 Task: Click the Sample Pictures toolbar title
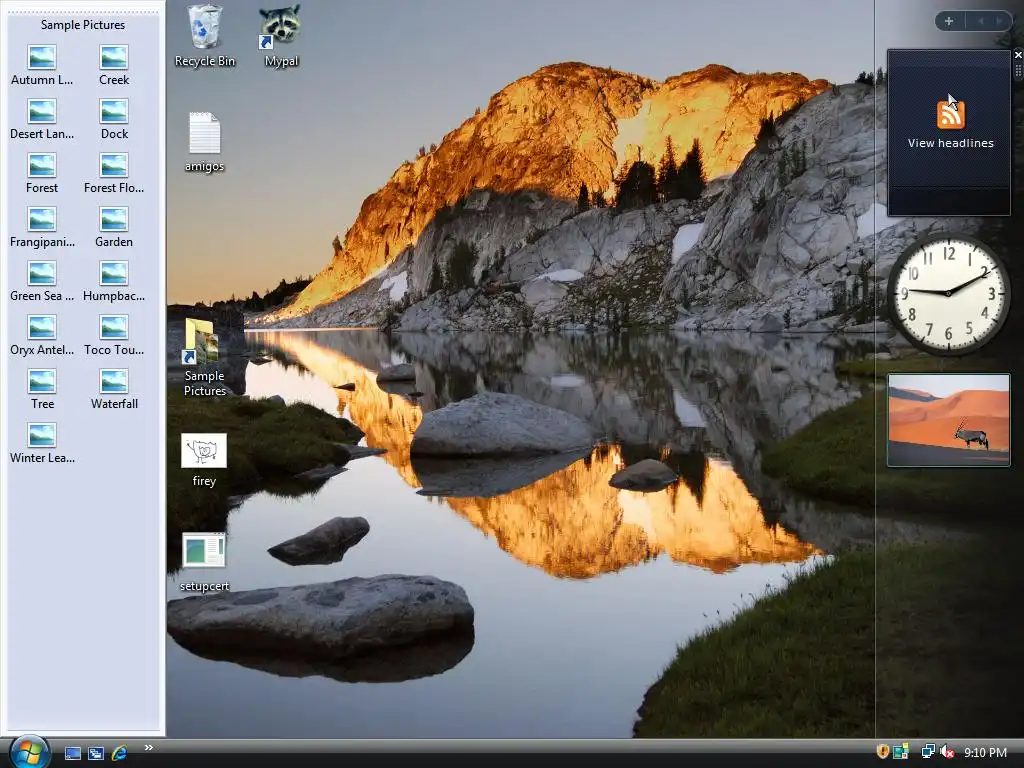point(83,25)
